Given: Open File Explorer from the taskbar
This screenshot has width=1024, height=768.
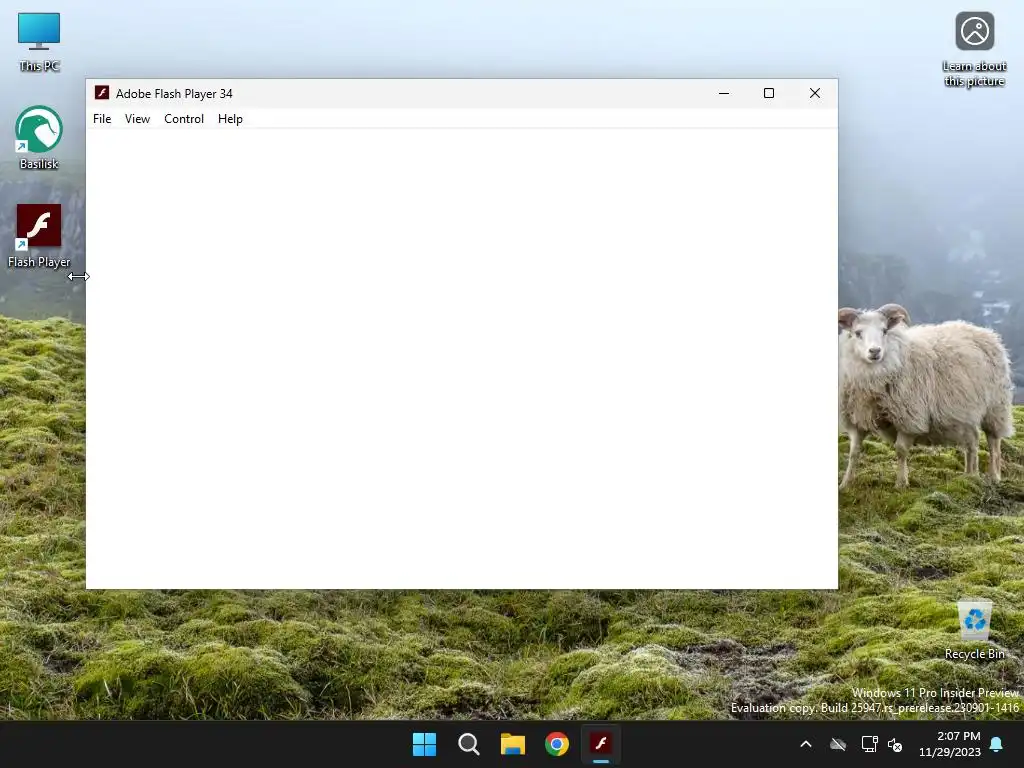Looking at the screenshot, I should tap(513, 744).
